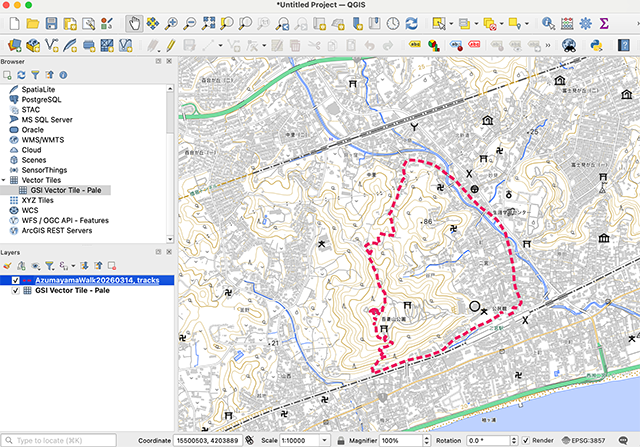Open the Statistical Summary sigma icon
Viewport: 640px width, 447px height.
(x=604, y=23)
